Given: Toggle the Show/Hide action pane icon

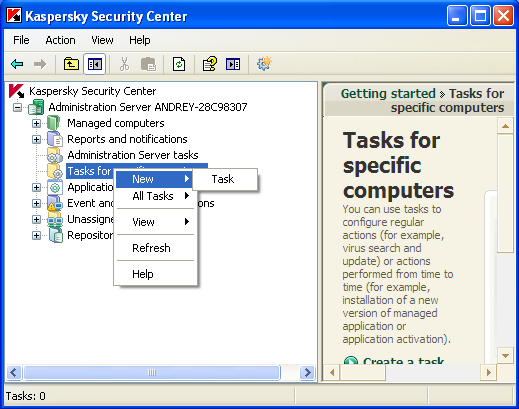Looking at the screenshot, I should 233,64.
